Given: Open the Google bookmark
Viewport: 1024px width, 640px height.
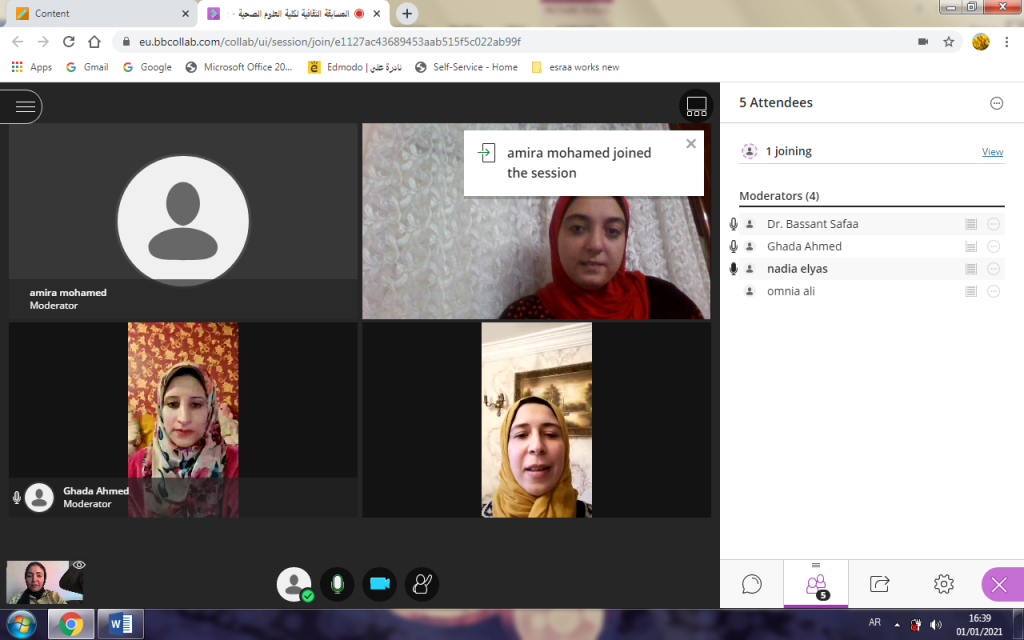Looking at the screenshot, I should pyautogui.click(x=147, y=67).
